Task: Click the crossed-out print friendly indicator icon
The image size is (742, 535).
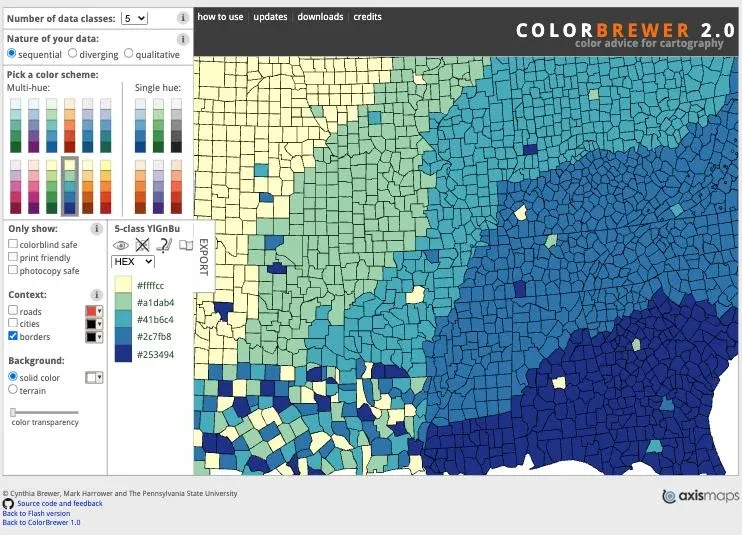Action: tap(142, 245)
